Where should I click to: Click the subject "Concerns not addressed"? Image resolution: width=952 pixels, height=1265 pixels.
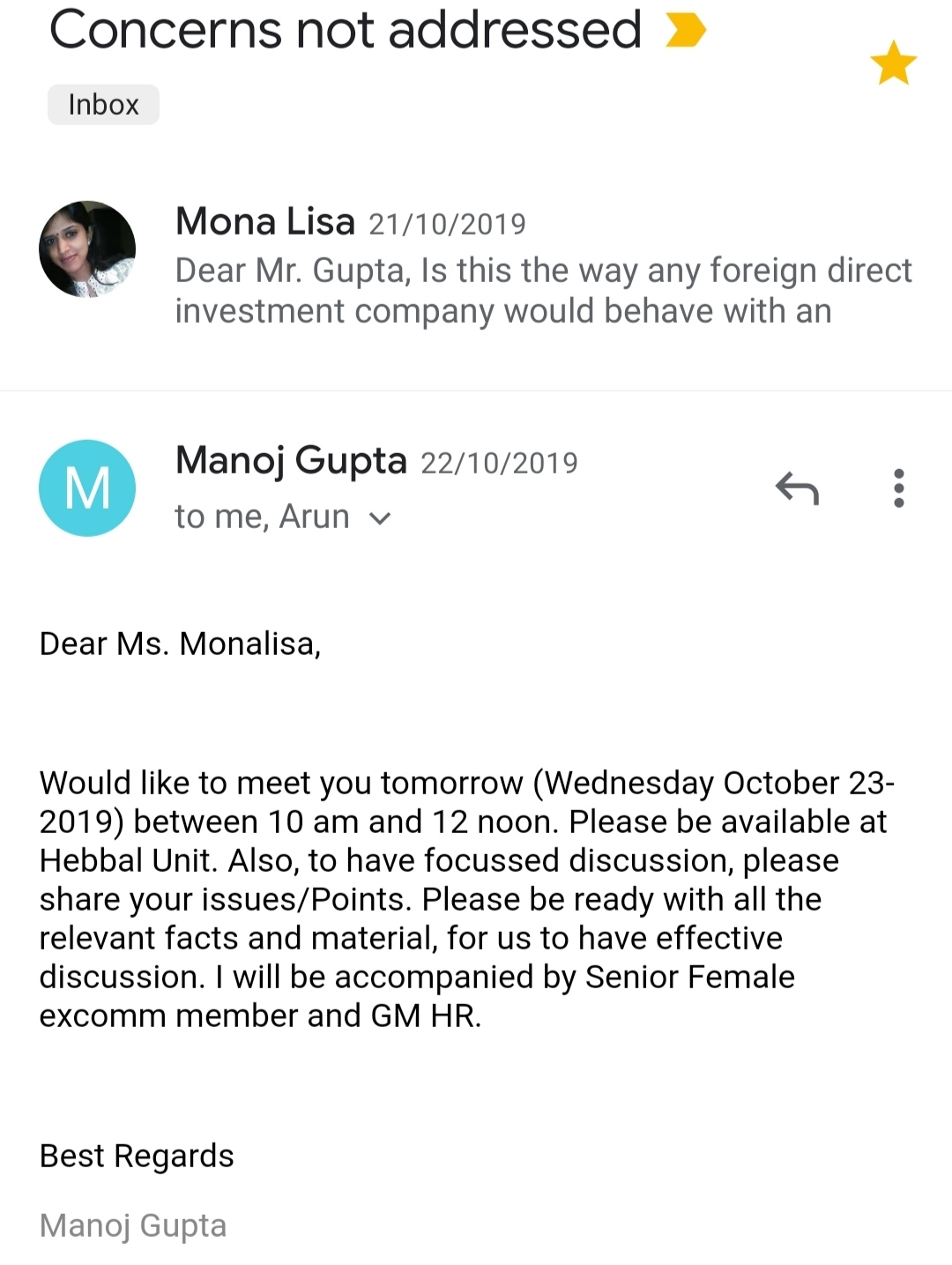[345, 30]
